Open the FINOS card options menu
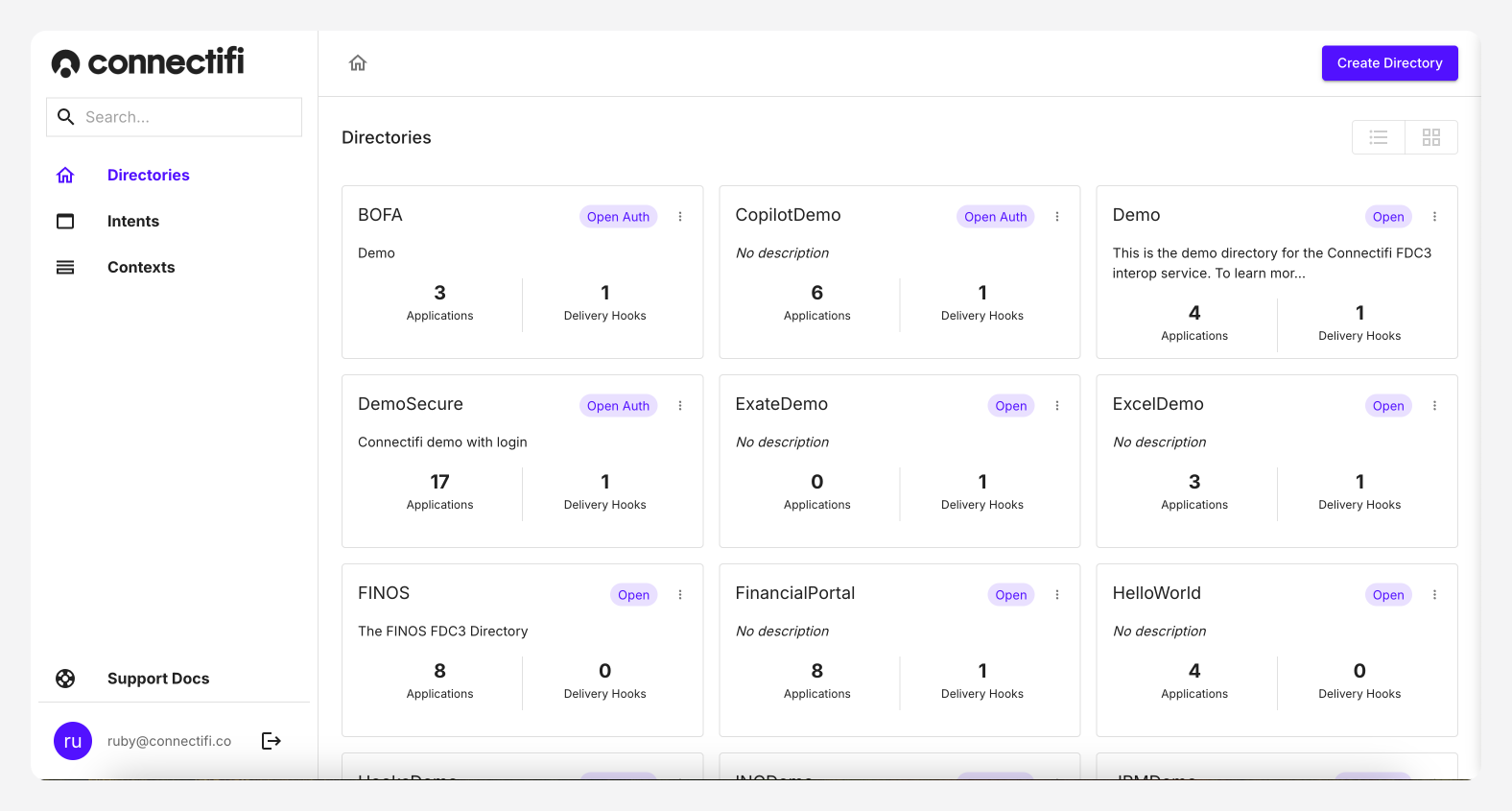 click(x=680, y=595)
